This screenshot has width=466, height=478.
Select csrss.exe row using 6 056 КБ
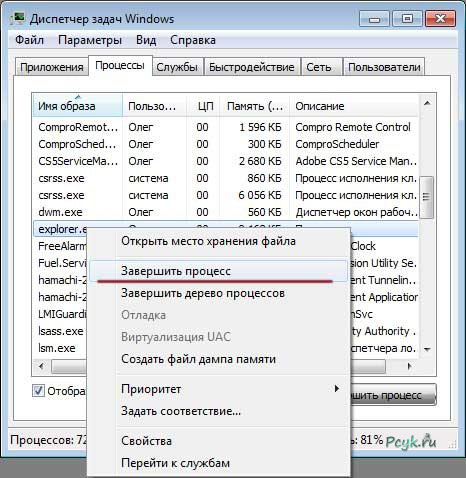[225, 195]
